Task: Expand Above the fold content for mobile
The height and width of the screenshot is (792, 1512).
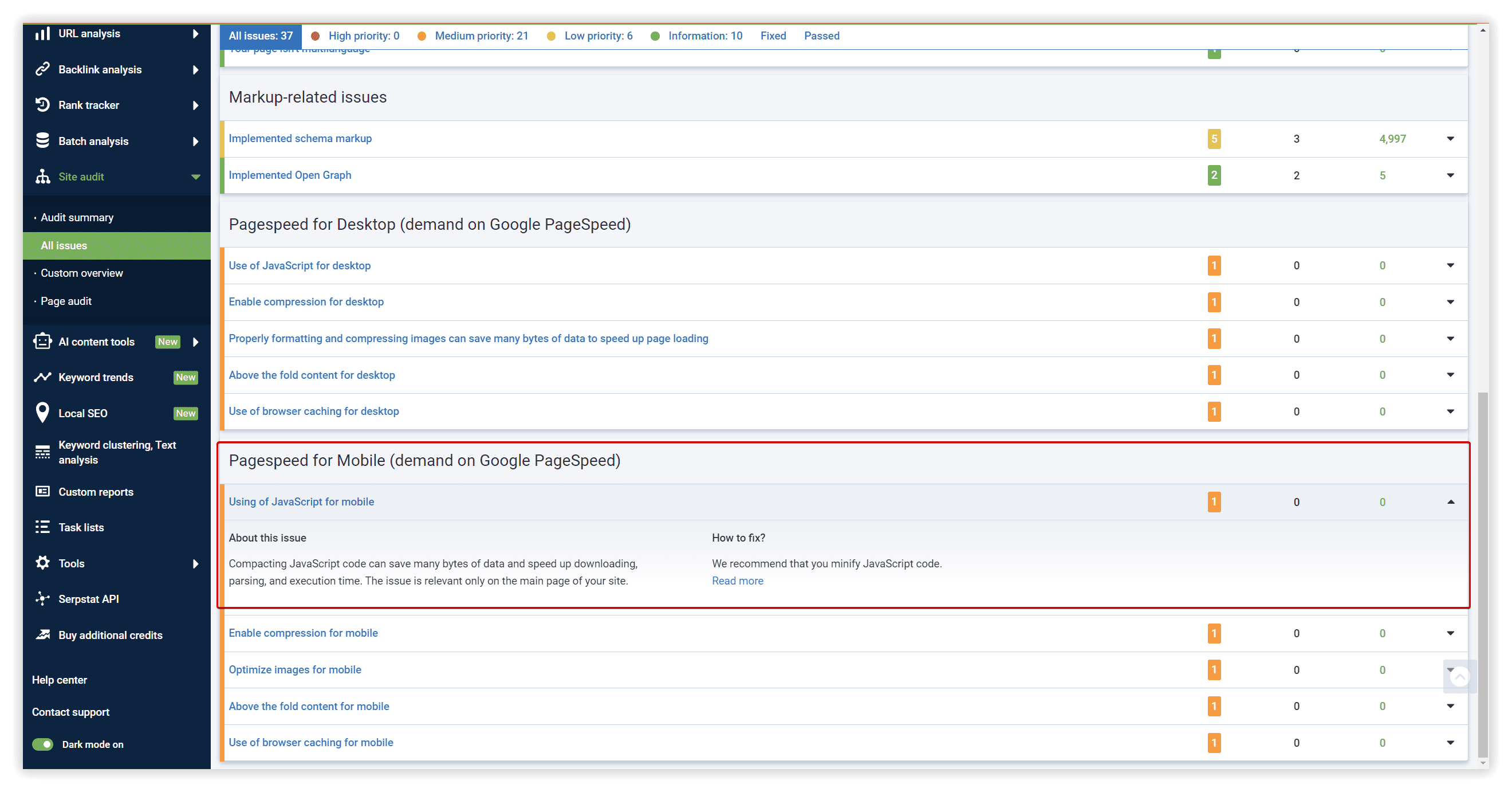Action: click(x=1450, y=705)
